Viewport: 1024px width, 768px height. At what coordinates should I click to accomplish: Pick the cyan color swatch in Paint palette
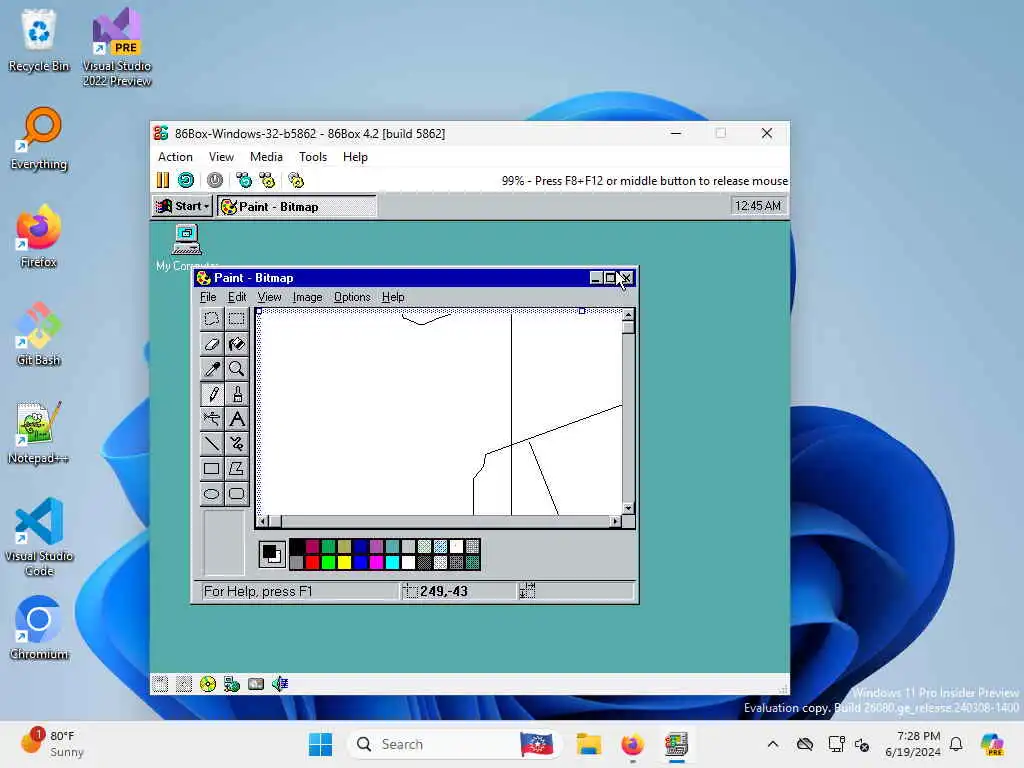[x=392, y=562]
